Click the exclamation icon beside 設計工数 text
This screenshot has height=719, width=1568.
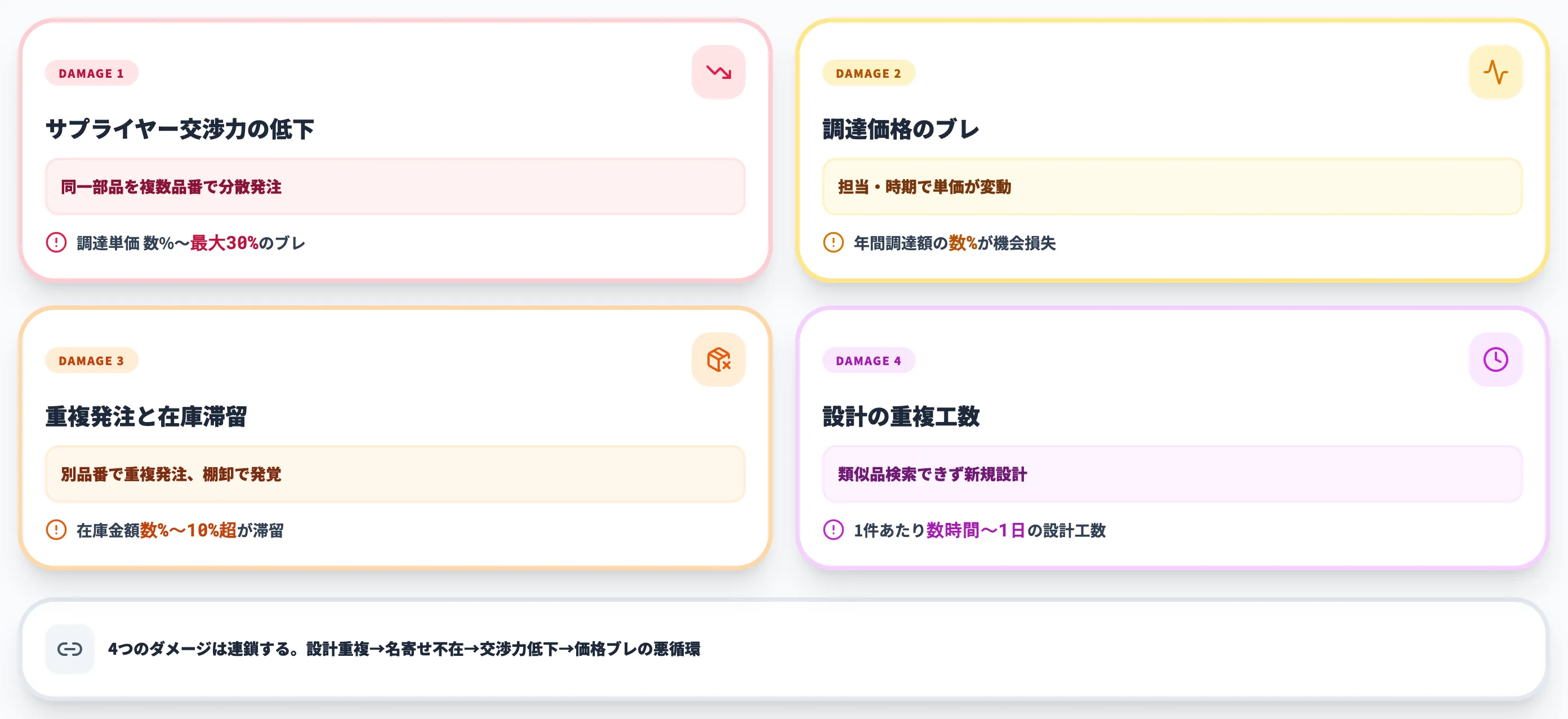(832, 531)
